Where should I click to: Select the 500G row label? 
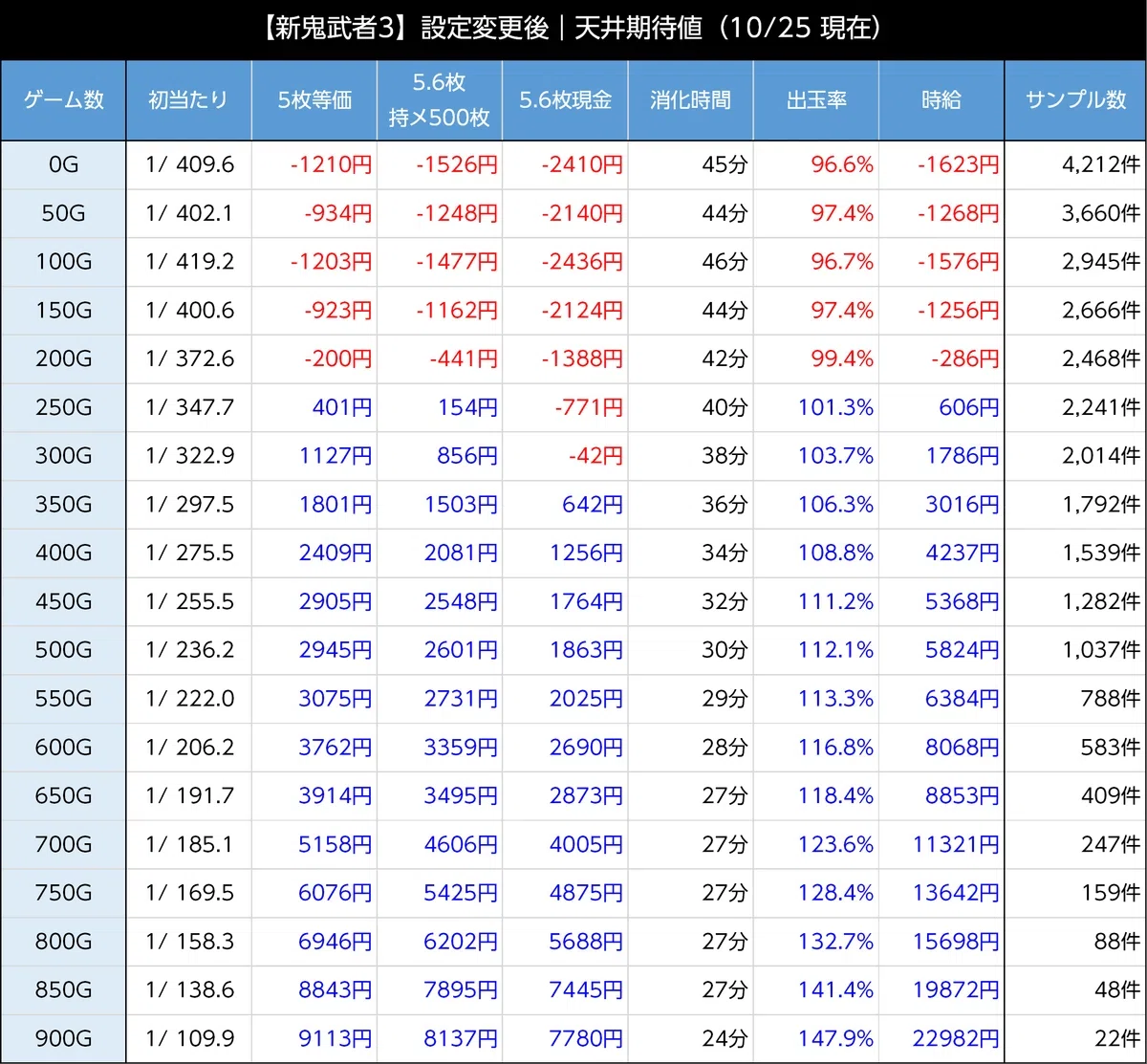(x=63, y=650)
